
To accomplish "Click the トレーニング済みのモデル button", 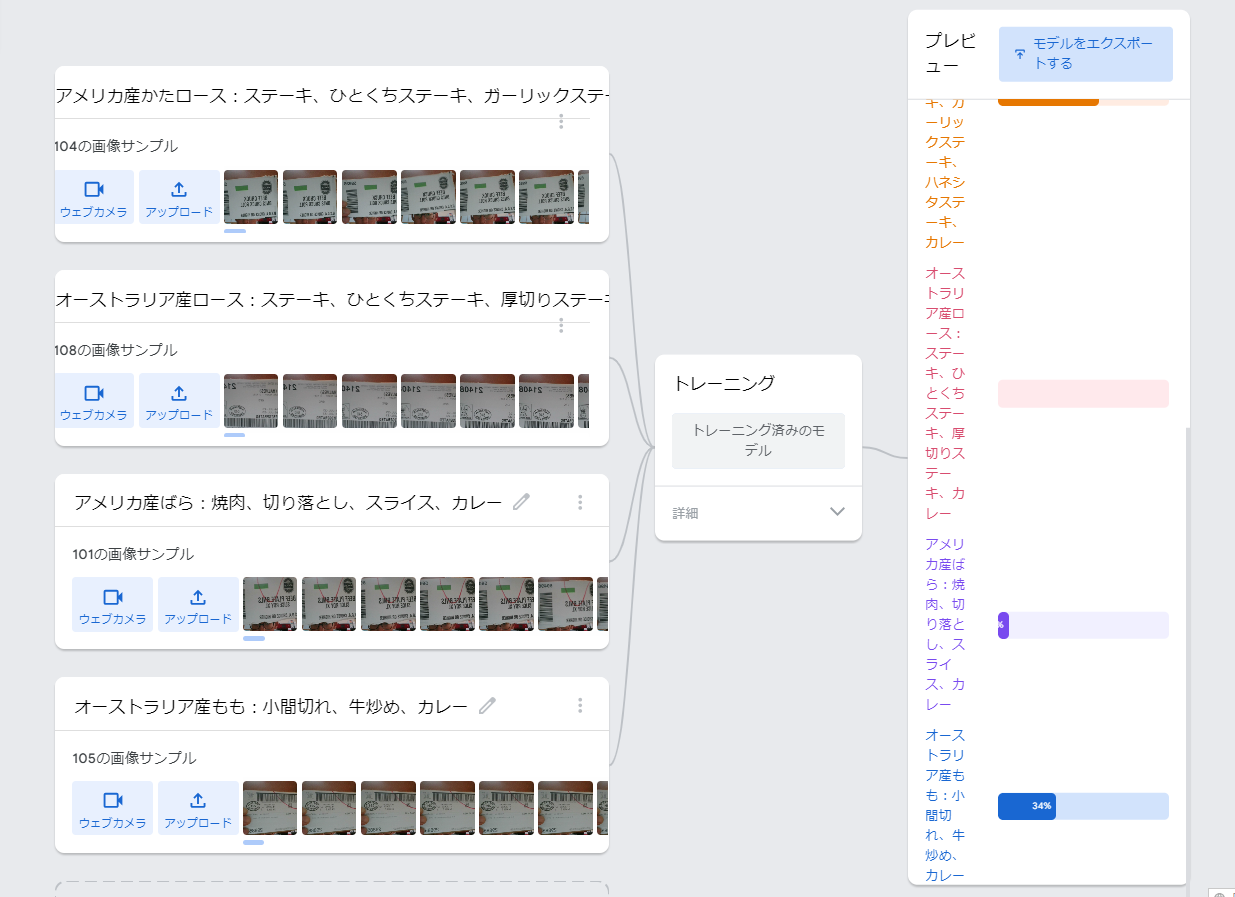I will click(x=757, y=441).
